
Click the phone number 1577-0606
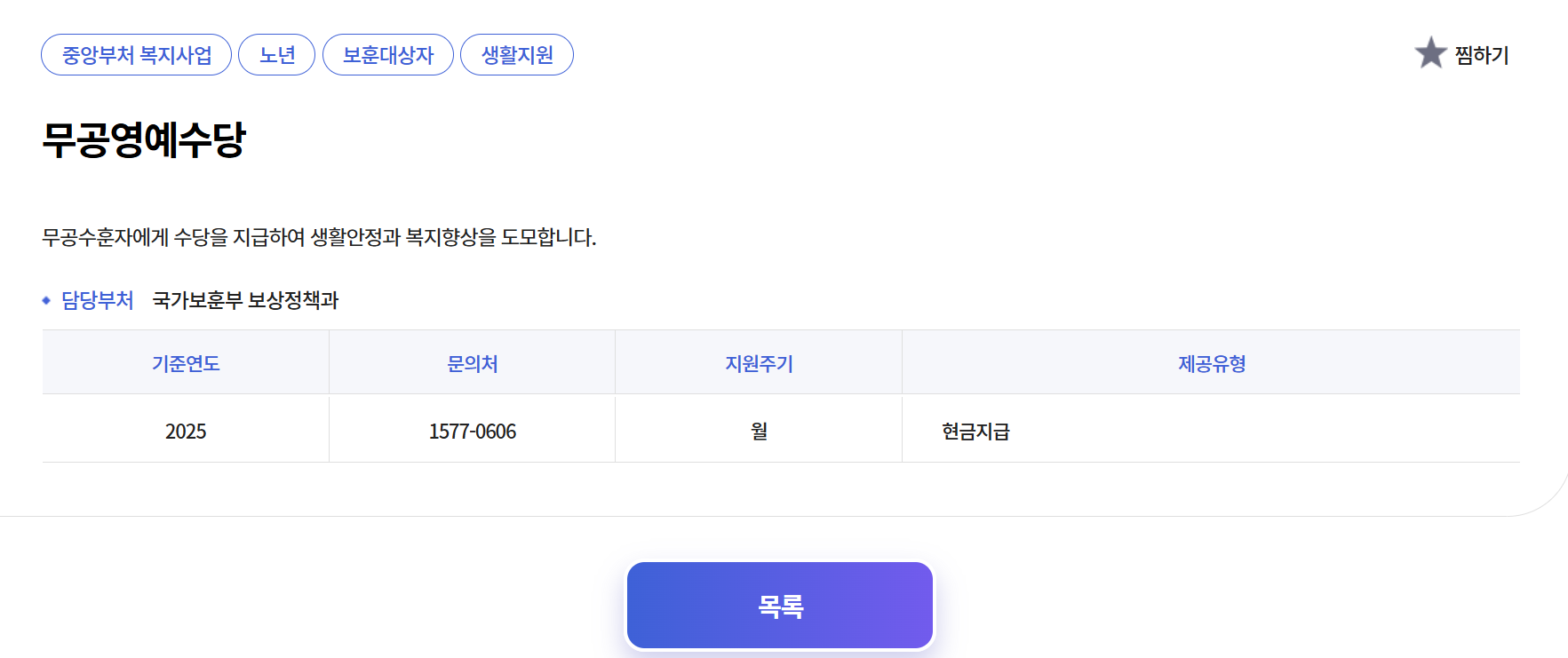[472, 432]
